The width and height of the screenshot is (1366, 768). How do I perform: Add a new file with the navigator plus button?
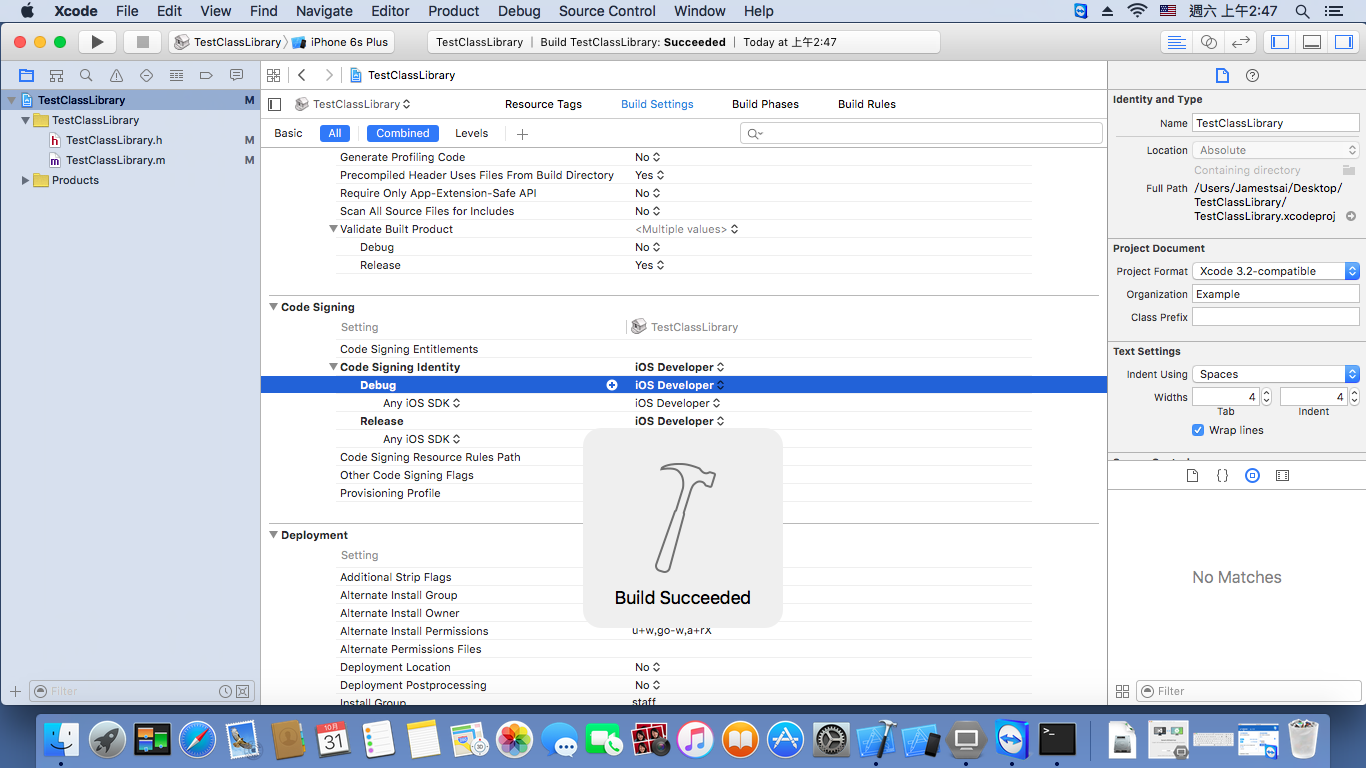point(15,691)
